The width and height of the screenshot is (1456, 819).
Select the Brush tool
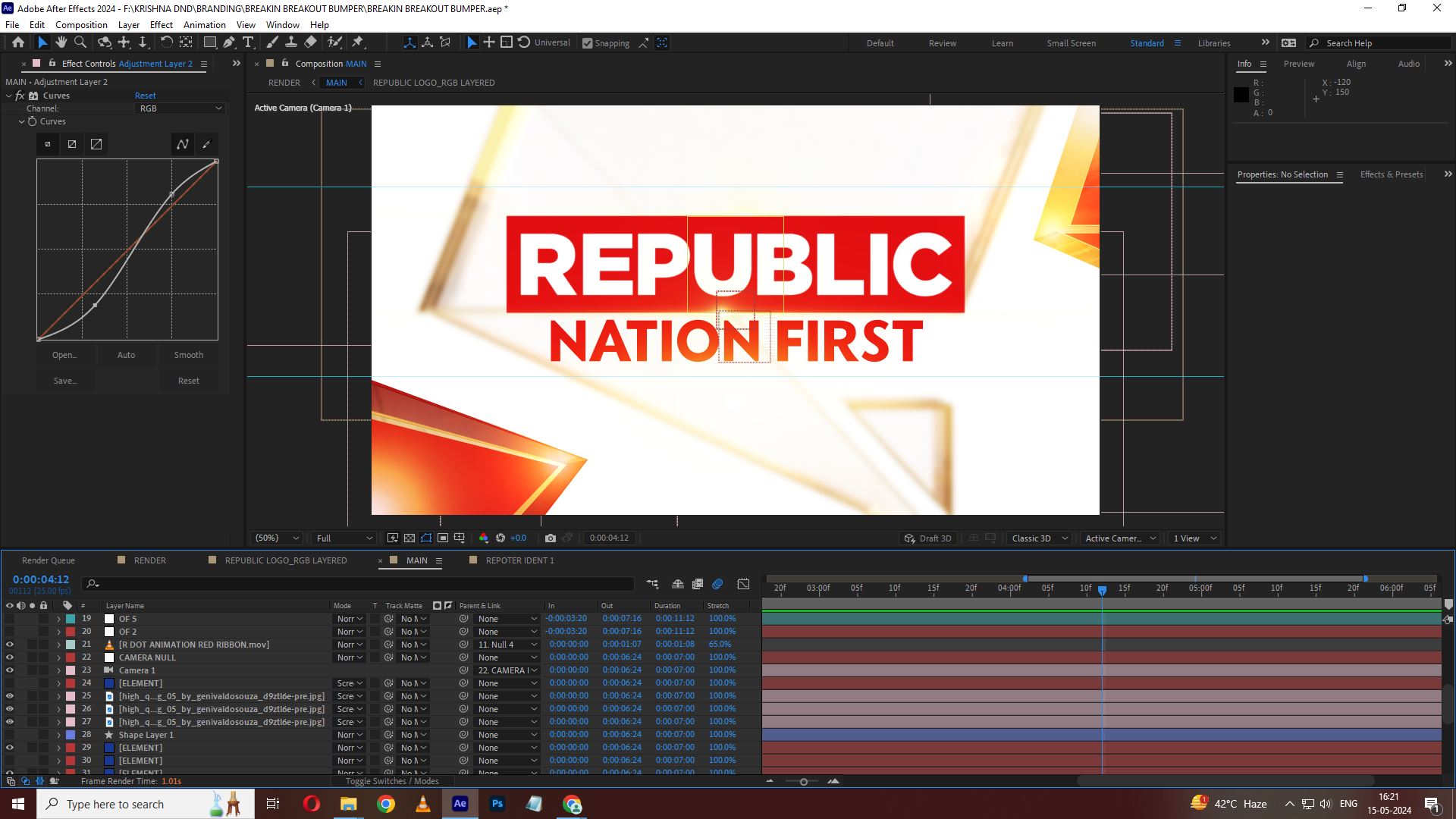click(x=272, y=42)
